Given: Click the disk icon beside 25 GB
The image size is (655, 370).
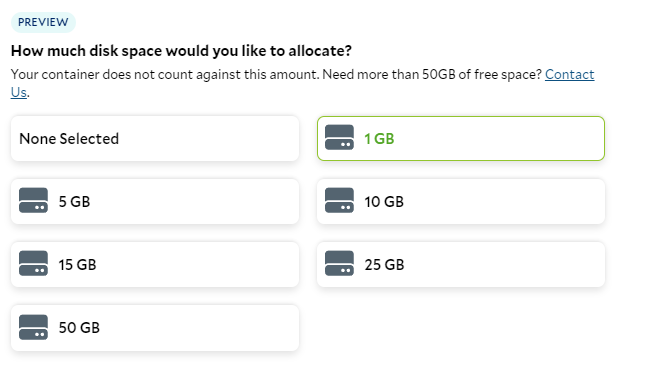Looking at the screenshot, I should coord(339,264).
